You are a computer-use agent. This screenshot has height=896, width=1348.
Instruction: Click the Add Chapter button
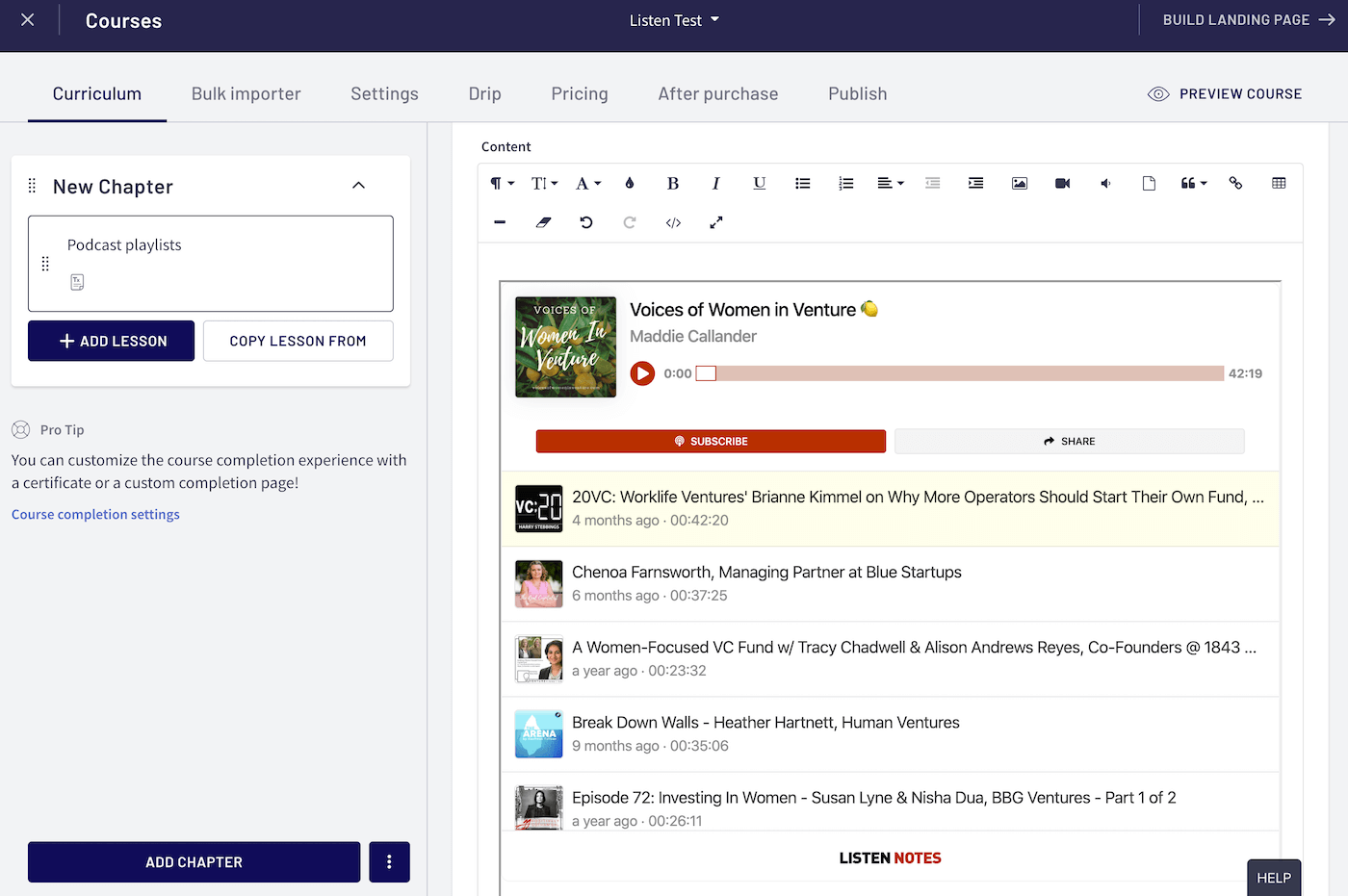coord(194,862)
